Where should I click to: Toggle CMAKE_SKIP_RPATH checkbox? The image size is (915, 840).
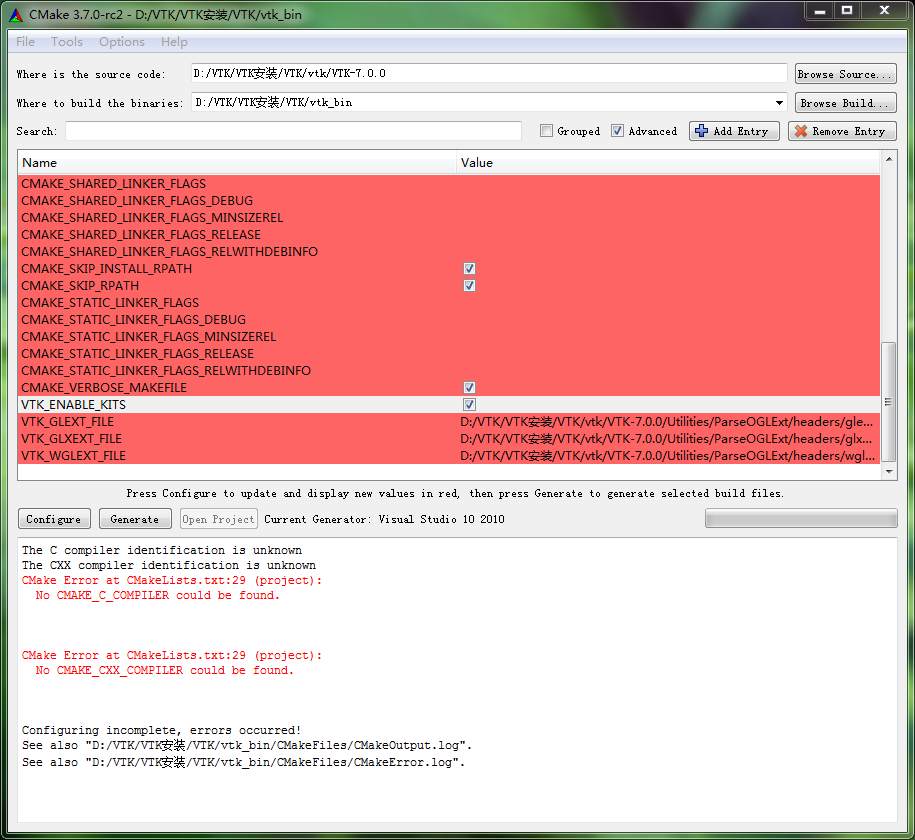(469, 285)
